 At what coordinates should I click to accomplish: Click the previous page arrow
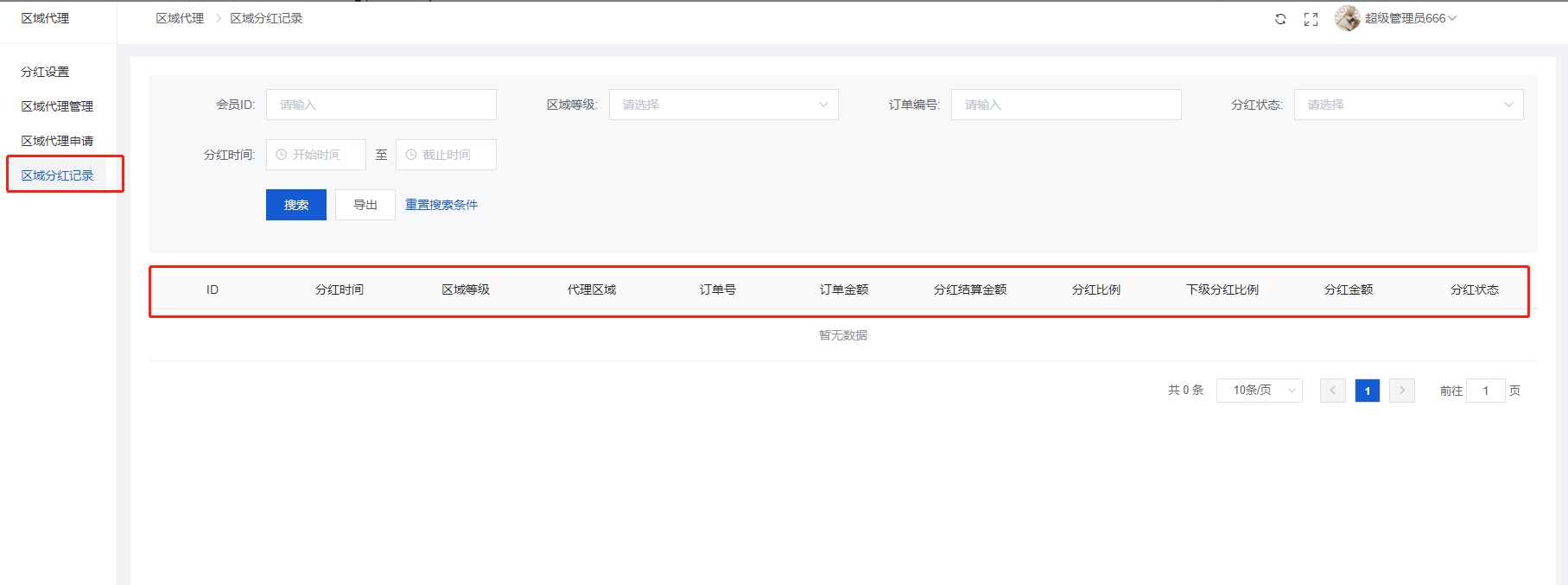click(1332, 391)
